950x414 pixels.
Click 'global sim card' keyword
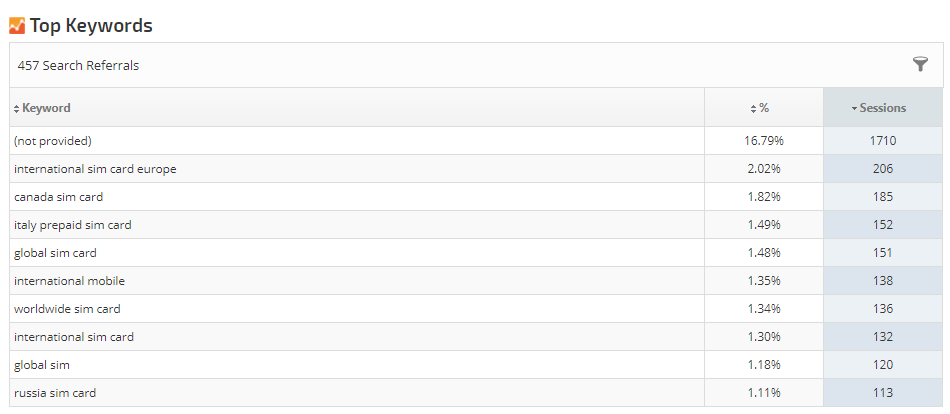point(55,253)
